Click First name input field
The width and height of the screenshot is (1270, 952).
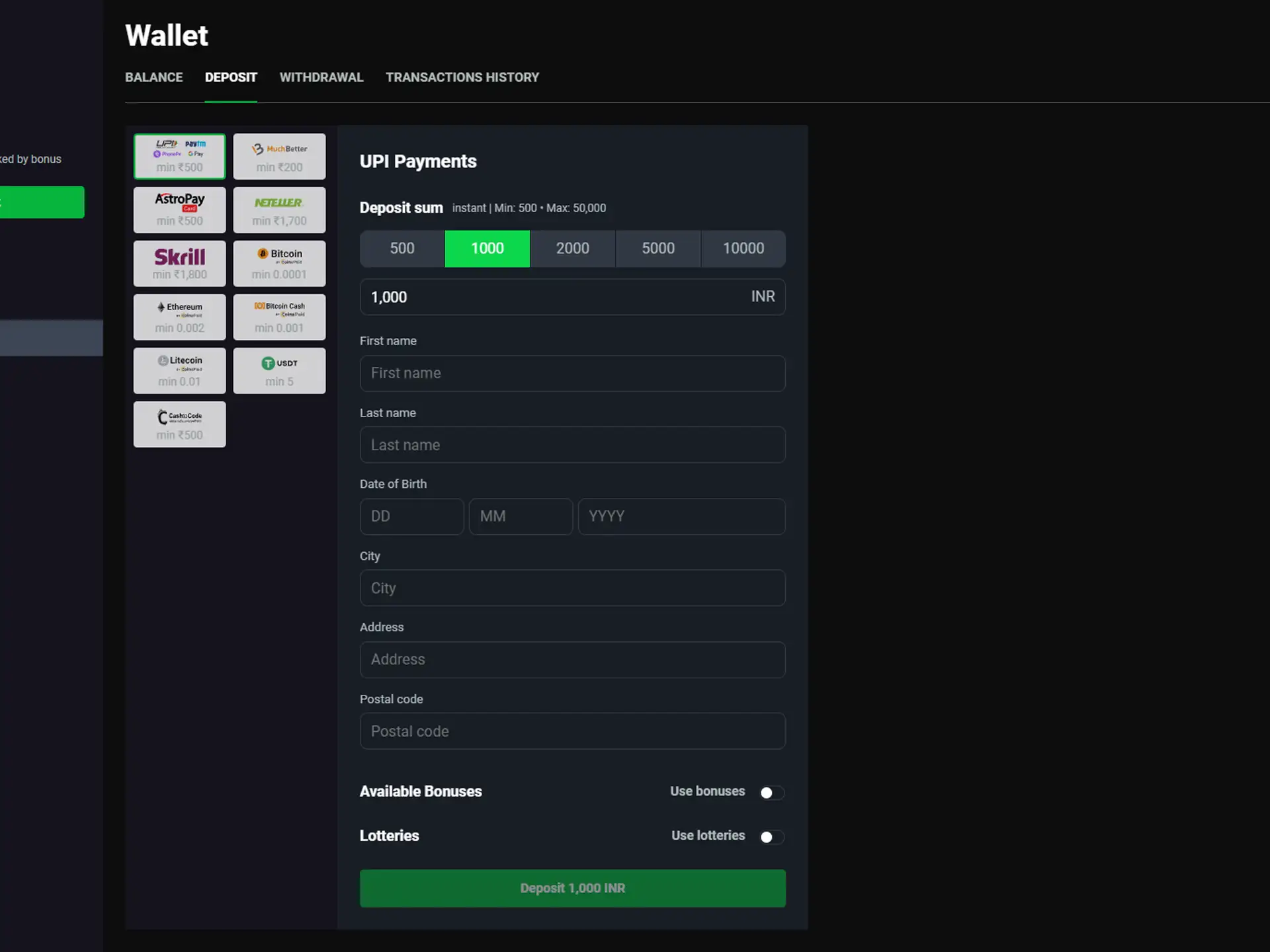pos(572,372)
